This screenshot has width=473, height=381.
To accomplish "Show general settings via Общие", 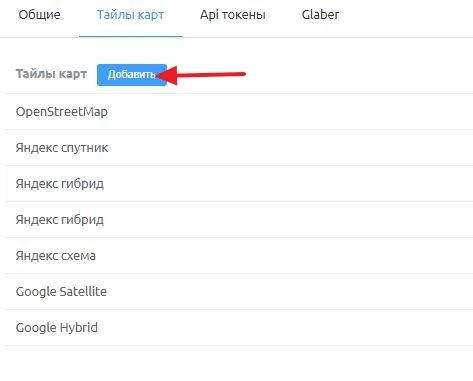I will point(39,15).
